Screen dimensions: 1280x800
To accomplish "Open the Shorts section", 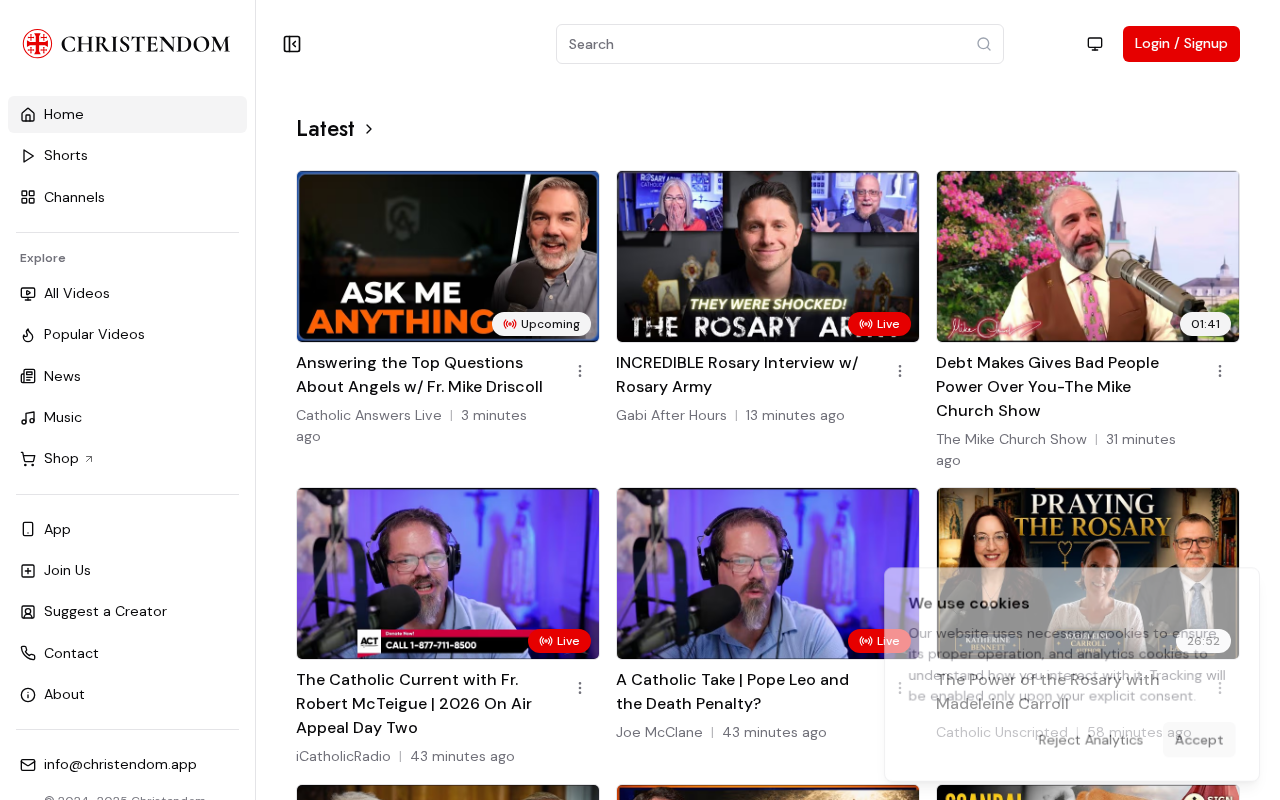I will [127, 156].
